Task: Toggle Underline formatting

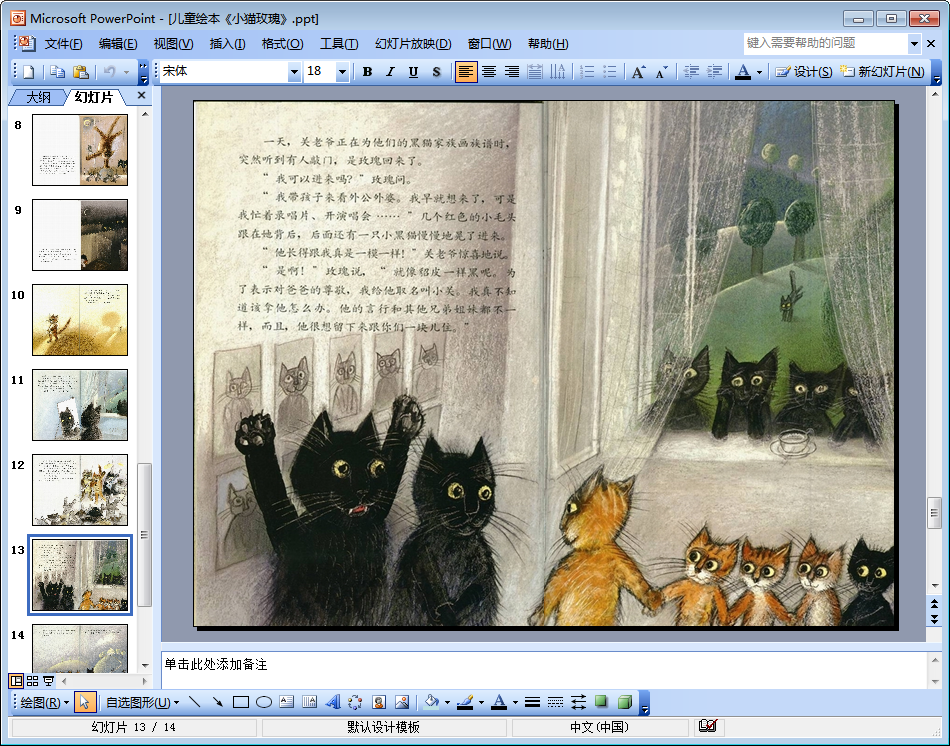Action: coord(413,72)
